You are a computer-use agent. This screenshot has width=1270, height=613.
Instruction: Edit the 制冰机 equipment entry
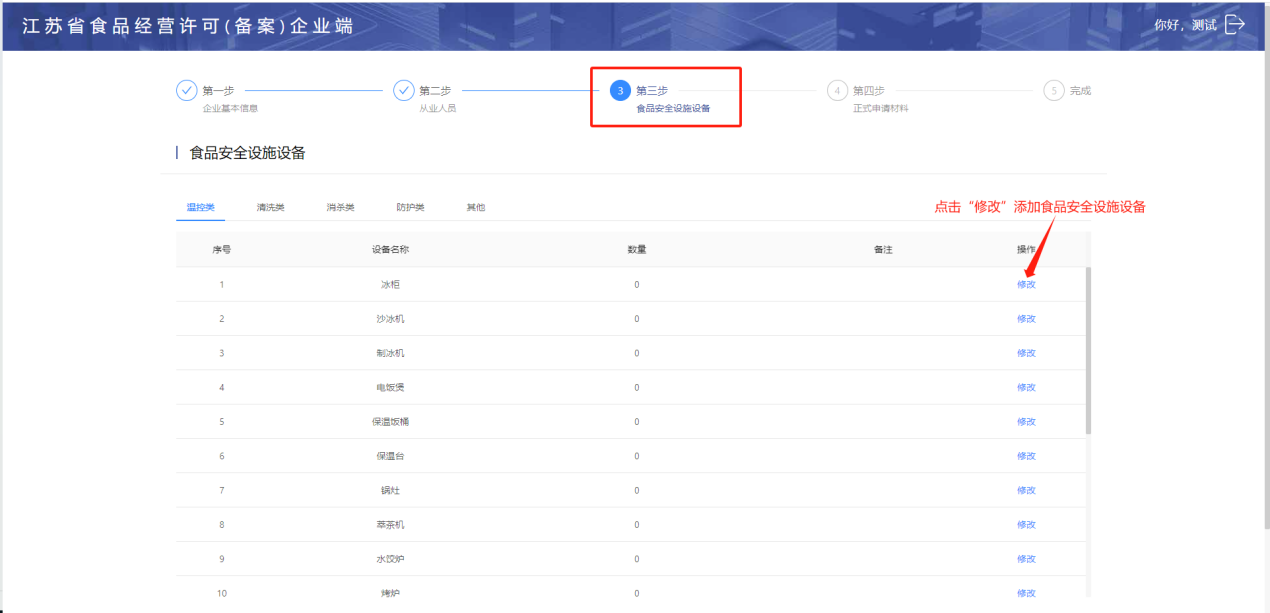(x=1026, y=353)
